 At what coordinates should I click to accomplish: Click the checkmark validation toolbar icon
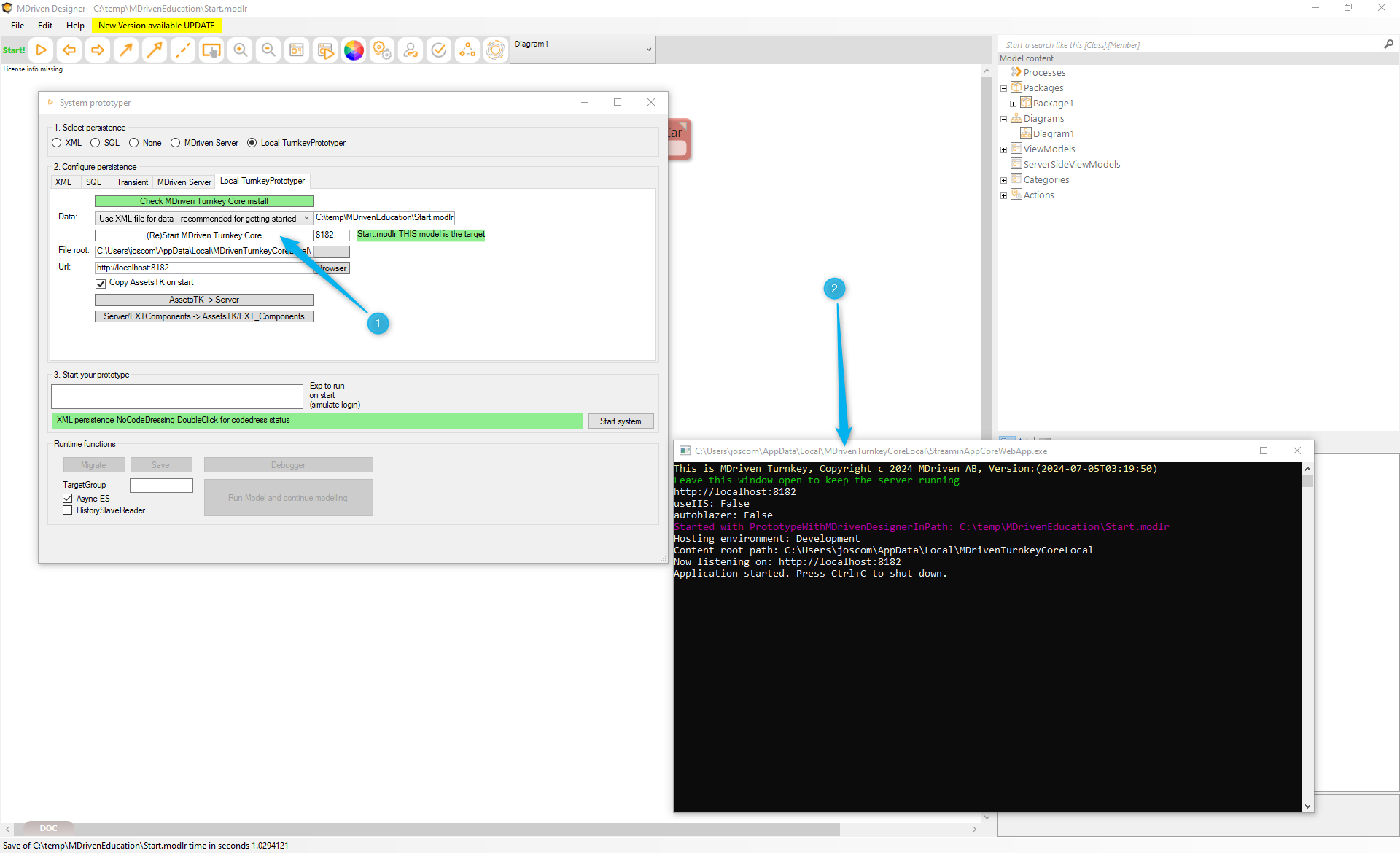(x=438, y=50)
